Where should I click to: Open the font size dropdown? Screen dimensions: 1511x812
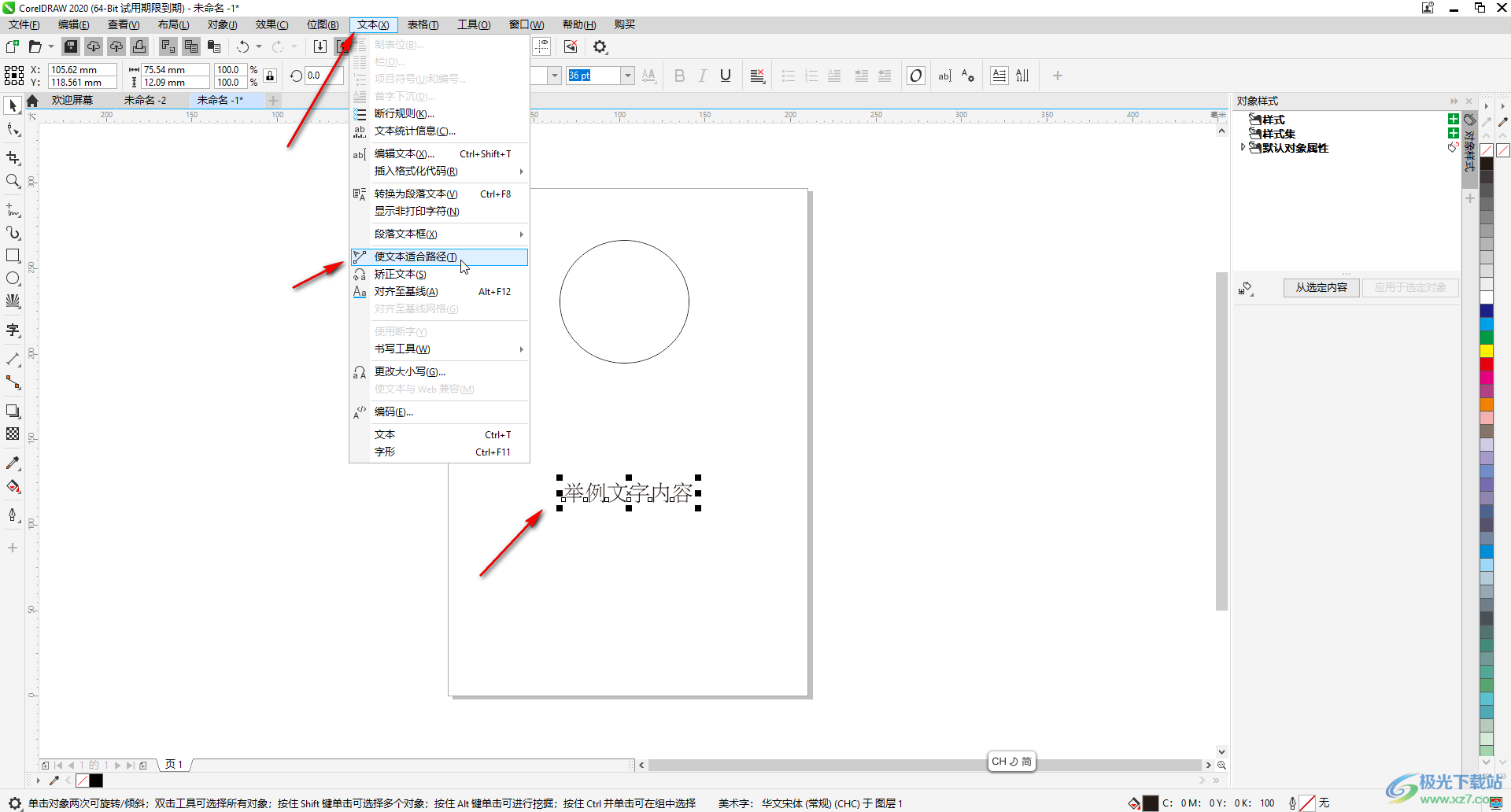coord(627,76)
